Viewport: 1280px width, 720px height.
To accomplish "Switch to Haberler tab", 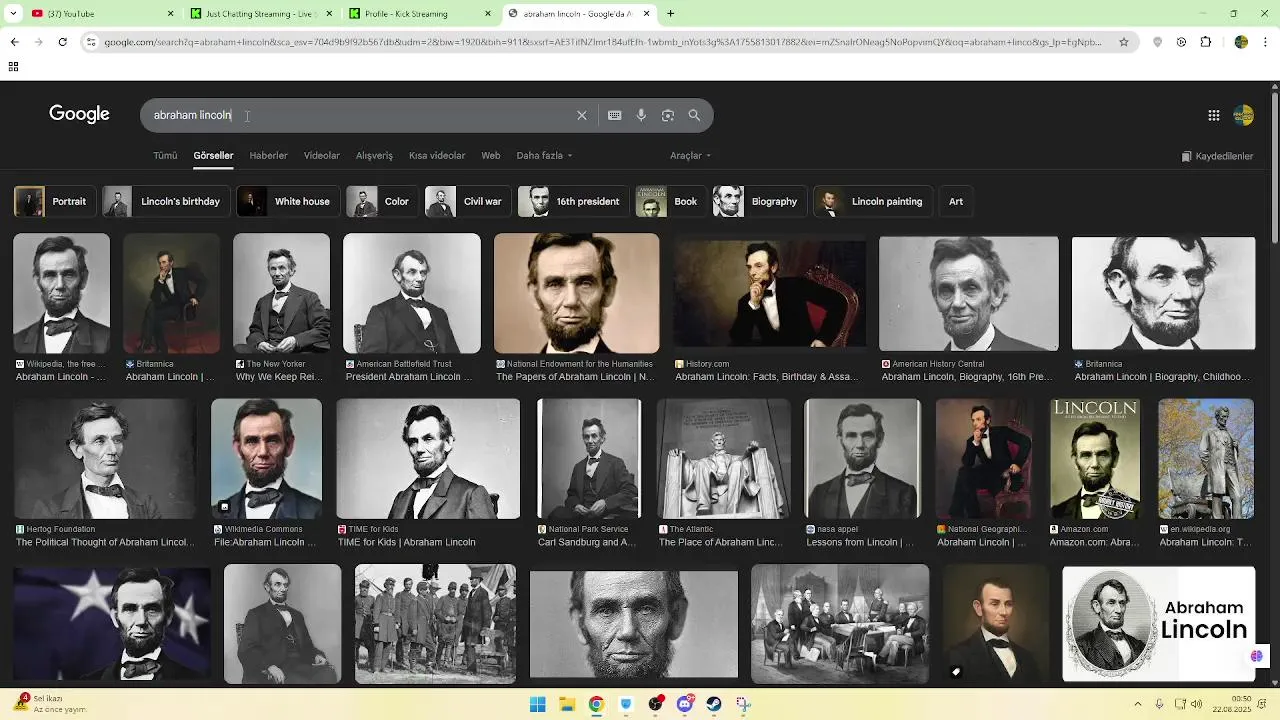I will 268,156.
